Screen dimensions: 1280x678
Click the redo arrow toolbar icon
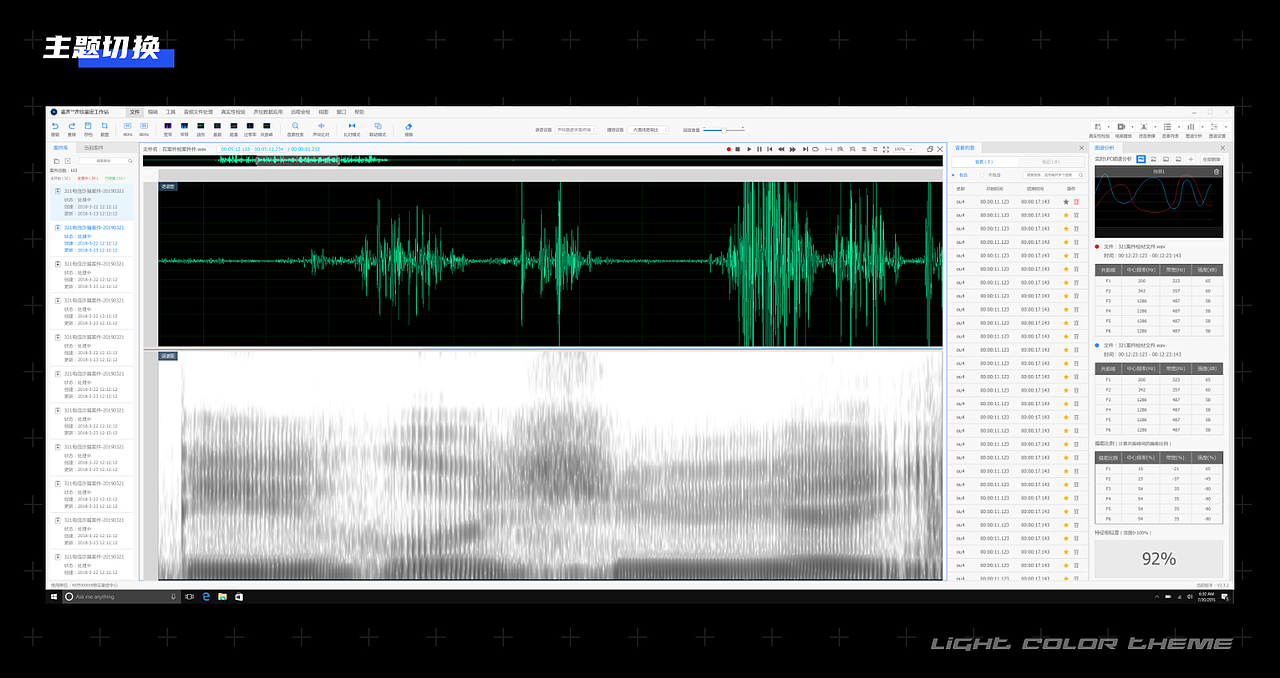tap(72, 126)
